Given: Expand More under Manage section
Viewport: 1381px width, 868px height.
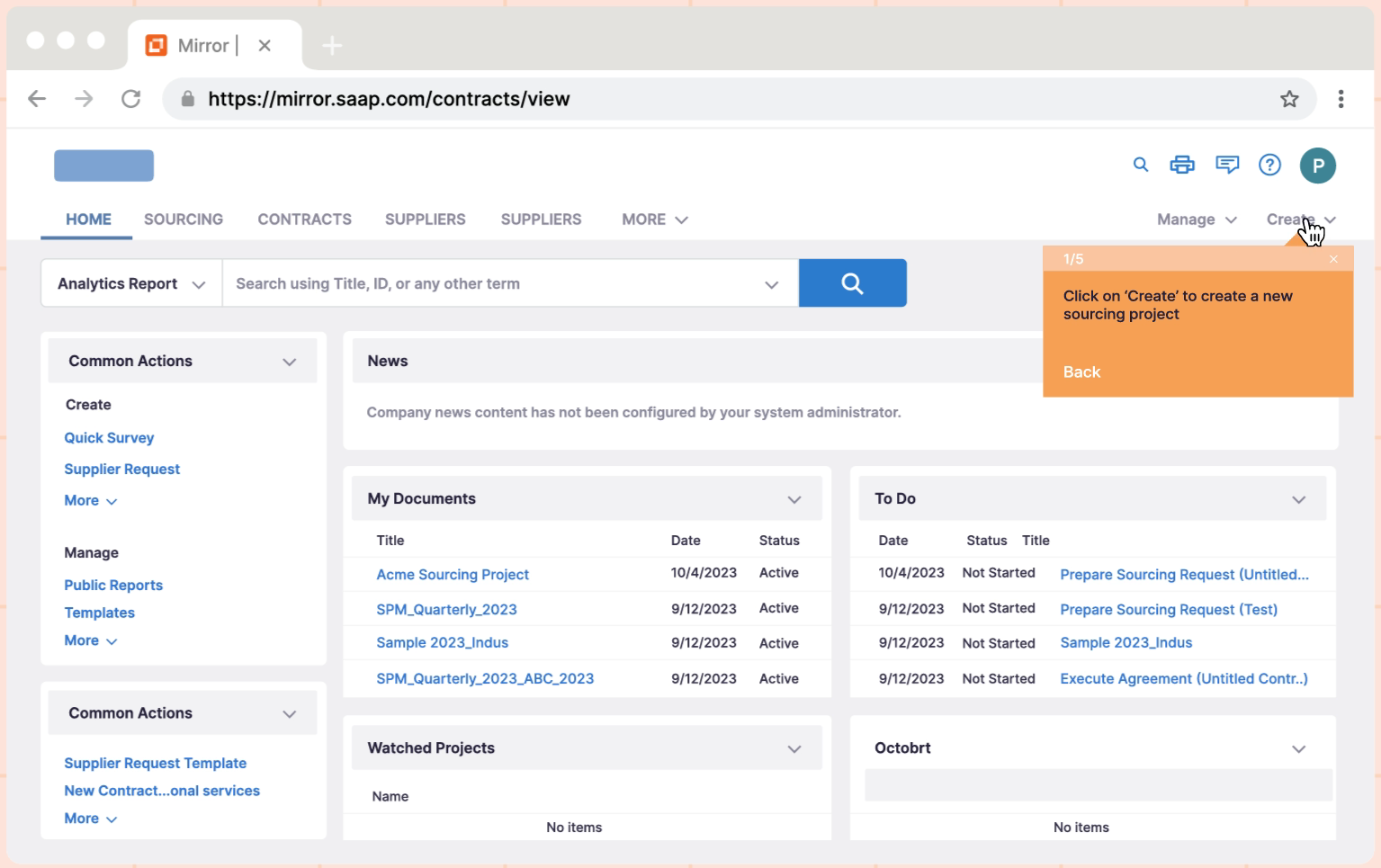Looking at the screenshot, I should pyautogui.click(x=91, y=640).
